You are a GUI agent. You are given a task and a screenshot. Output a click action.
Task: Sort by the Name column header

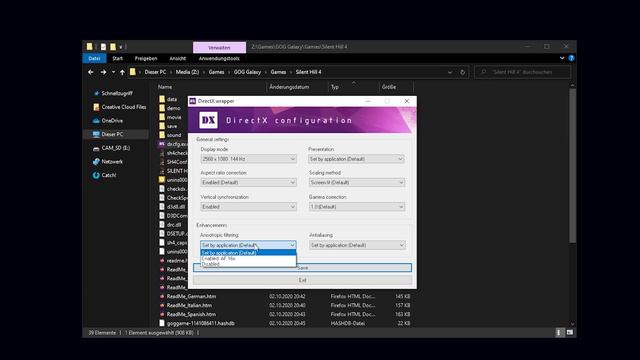point(165,87)
